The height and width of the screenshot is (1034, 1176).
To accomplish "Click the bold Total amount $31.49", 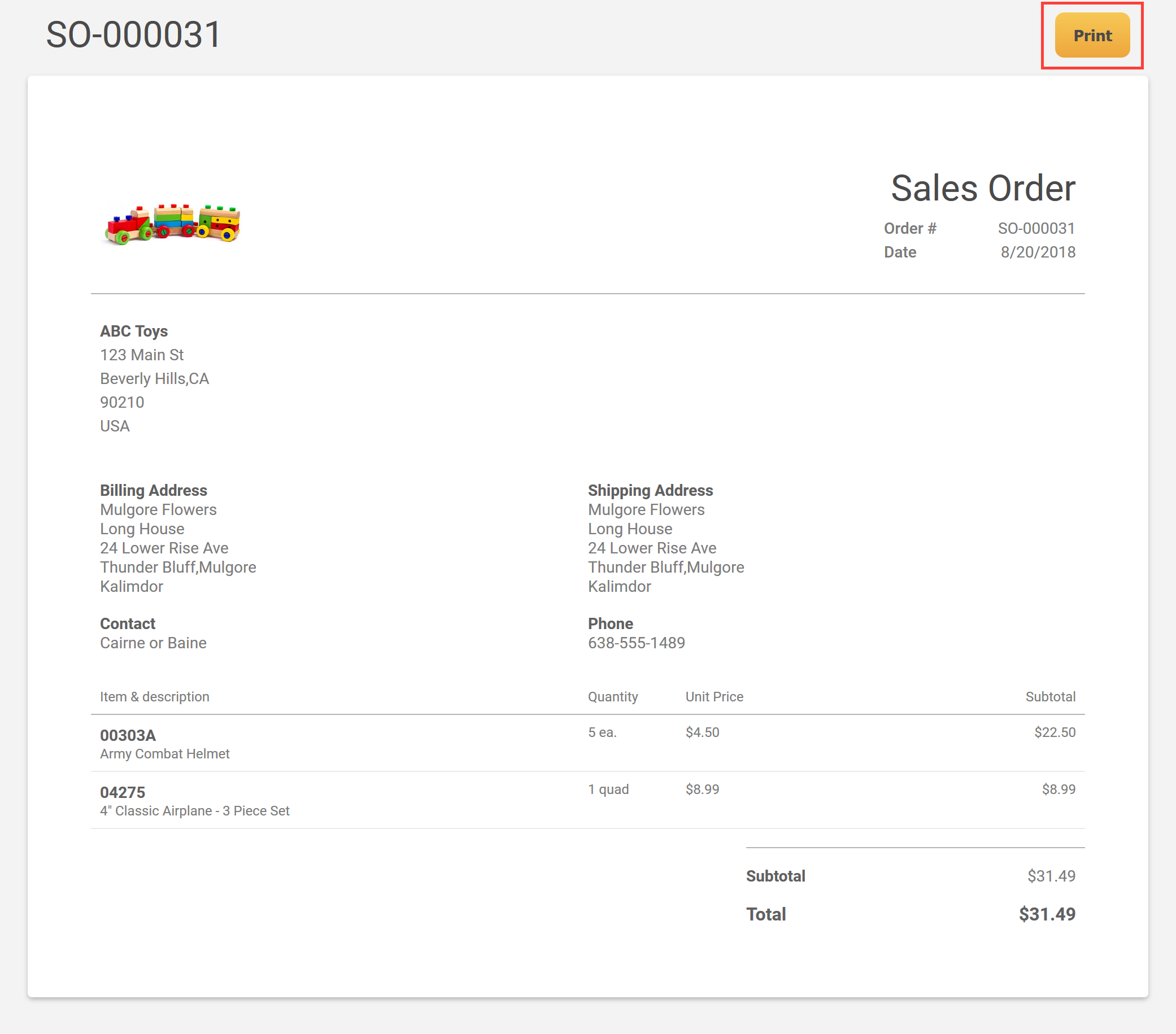I will [x=1047, y=914].
